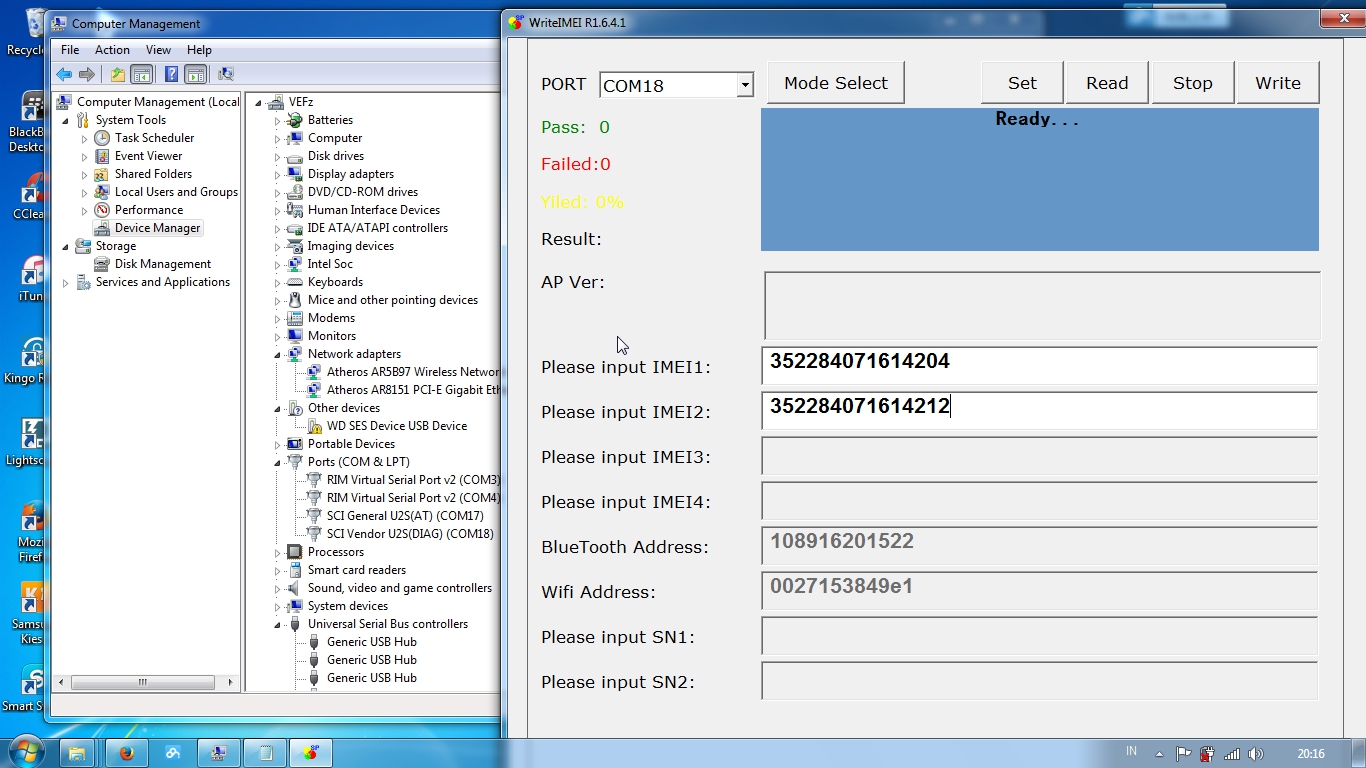1366x768 pixels.
Task: Click the BlueTooth Address field
Action: coord(1040,545)
